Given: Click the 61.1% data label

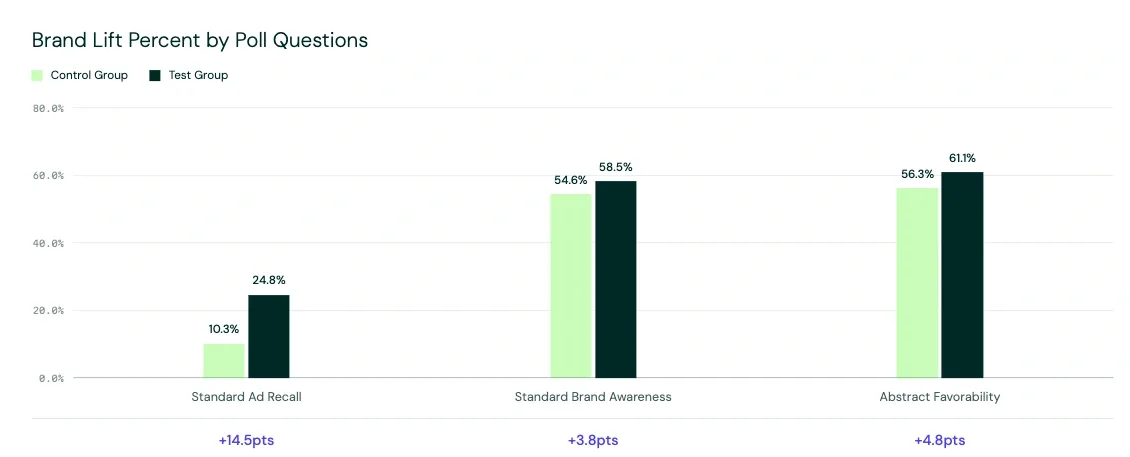Looking at the screenshot, I should coord(962,159).
